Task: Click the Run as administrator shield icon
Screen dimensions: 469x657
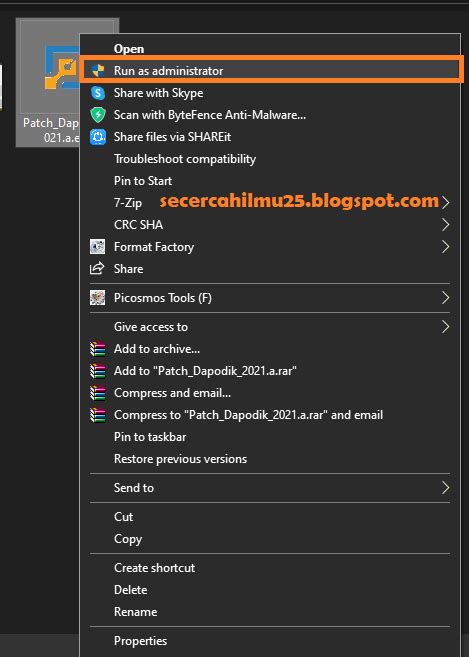Action: tap(98, 71)
